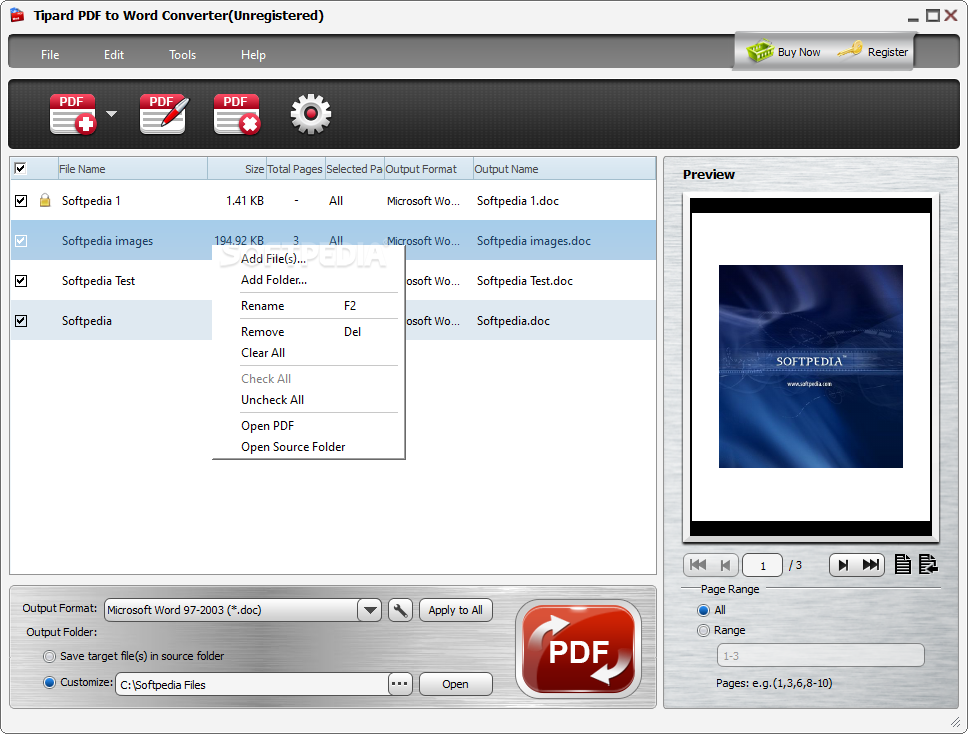Open the Tools menu
The image size is (968, 734).
pyautogui.click(x=182, y=55)
